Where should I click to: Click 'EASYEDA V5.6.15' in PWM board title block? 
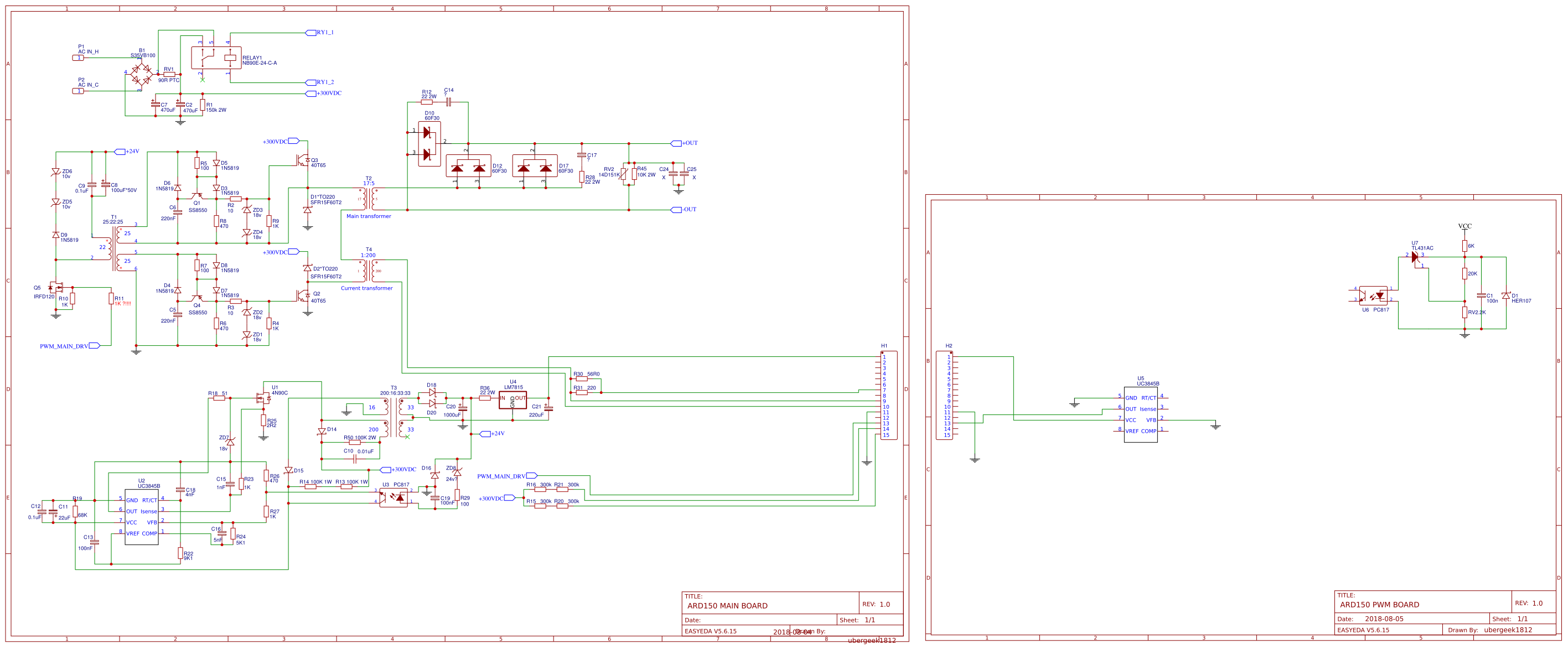click(1363, 631)
